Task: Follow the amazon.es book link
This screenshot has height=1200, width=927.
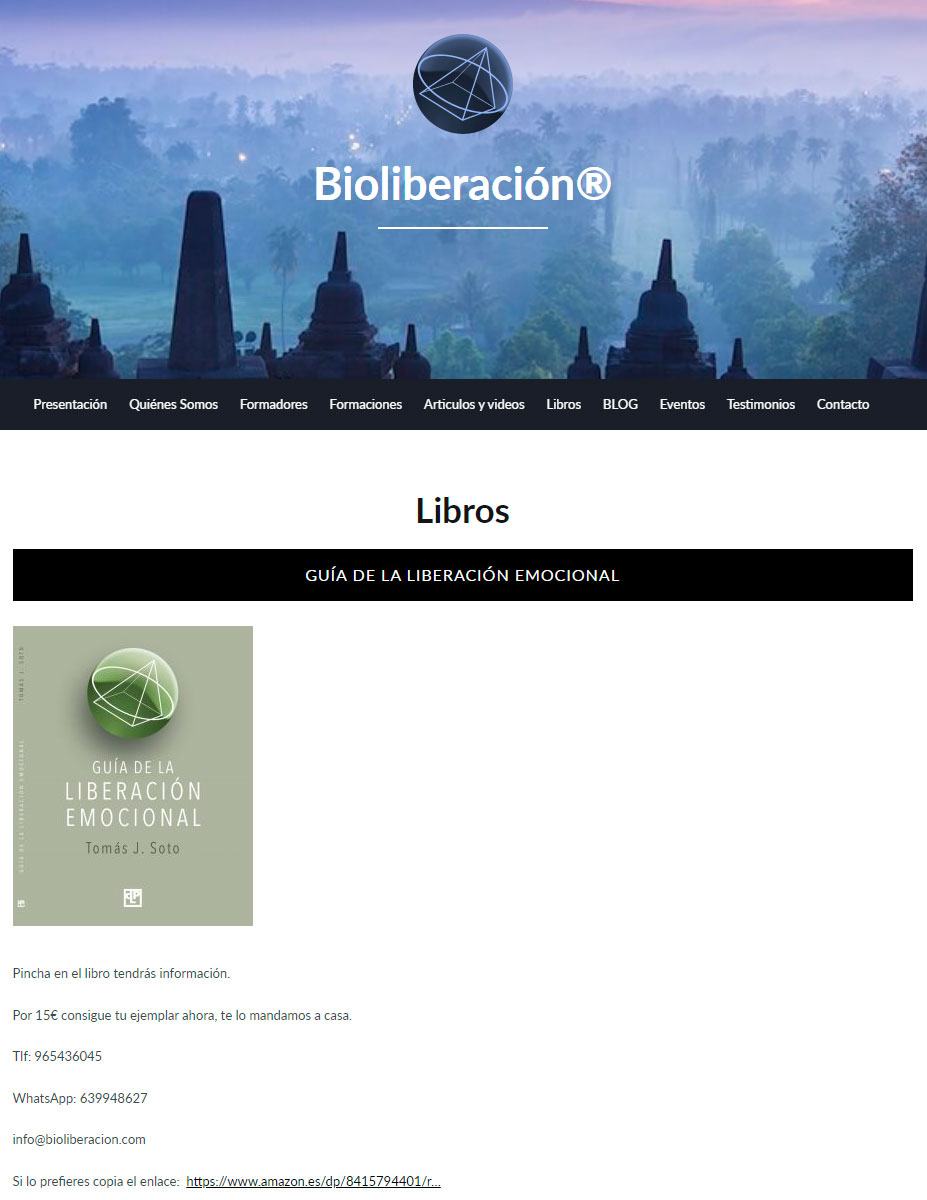Action: 314,1181
